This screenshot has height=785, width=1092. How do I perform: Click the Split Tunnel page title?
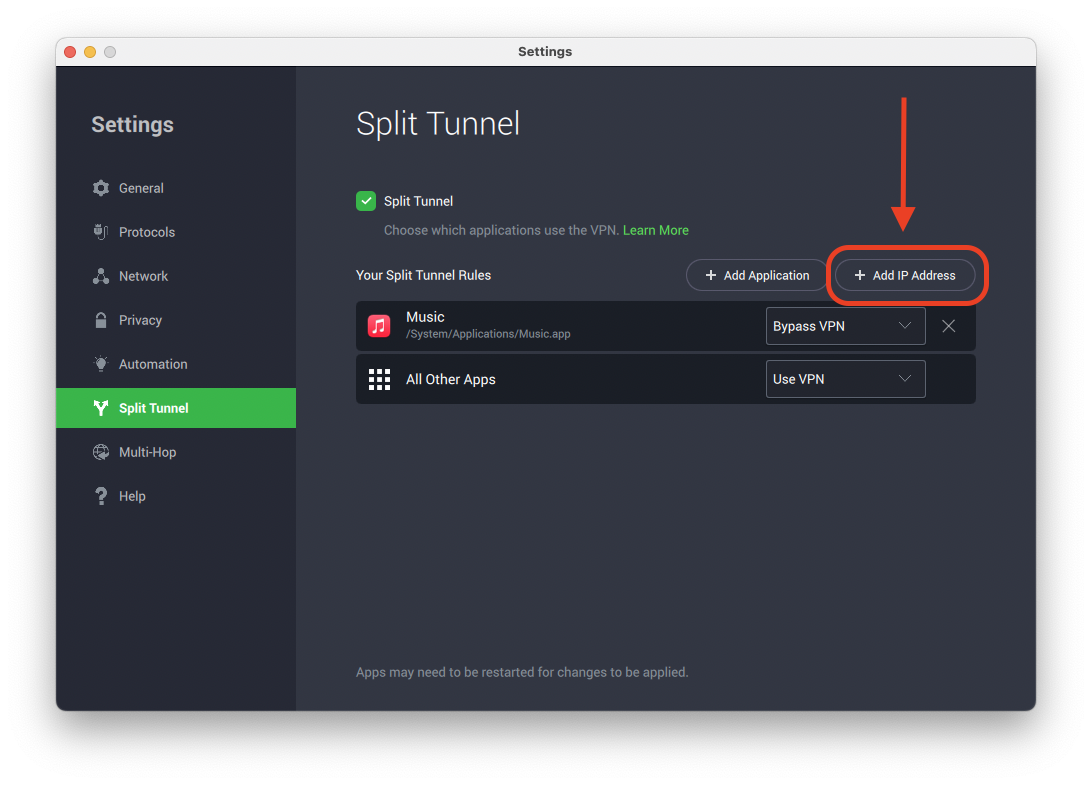coord(437,124)
